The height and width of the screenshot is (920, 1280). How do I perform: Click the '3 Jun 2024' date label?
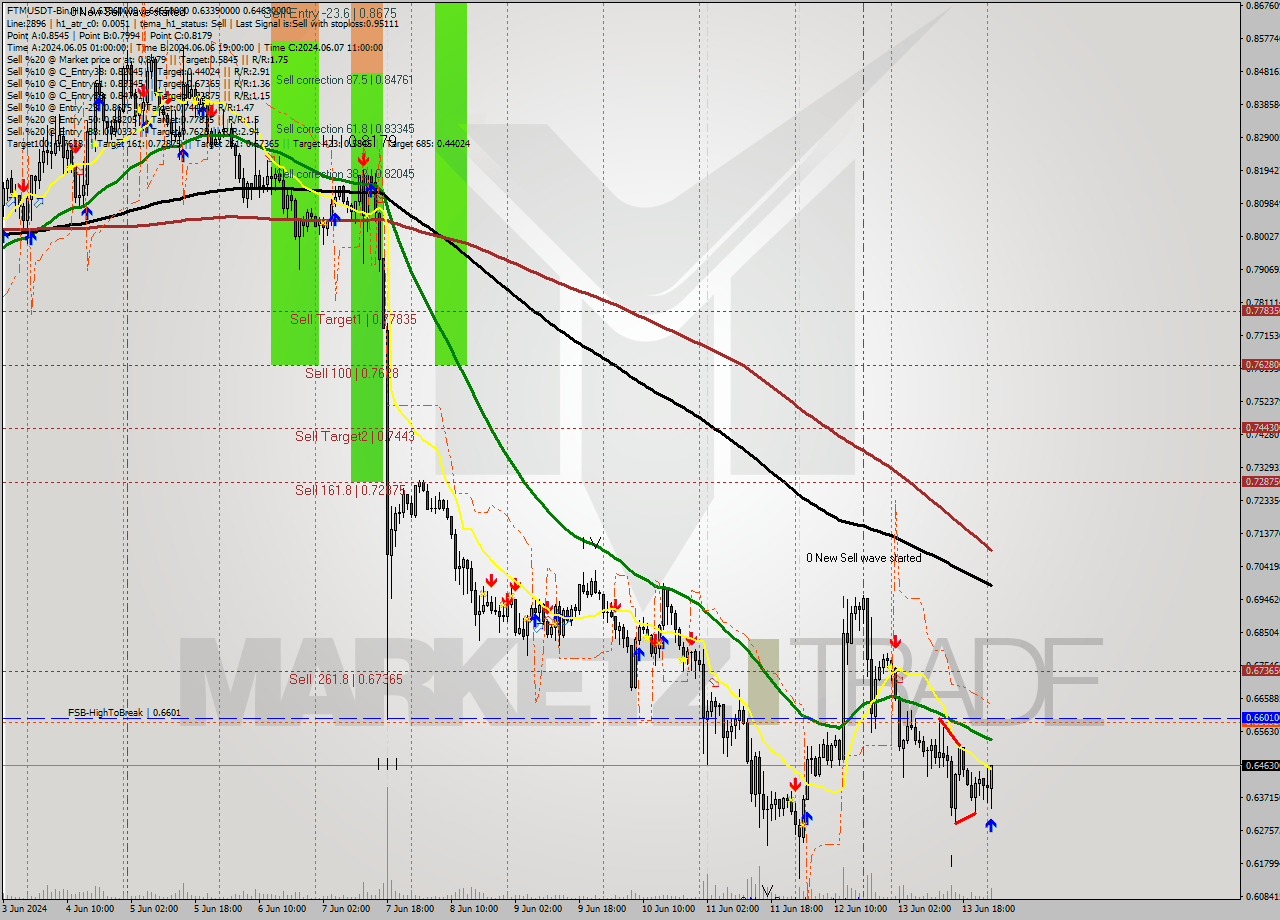coord(25,909)
